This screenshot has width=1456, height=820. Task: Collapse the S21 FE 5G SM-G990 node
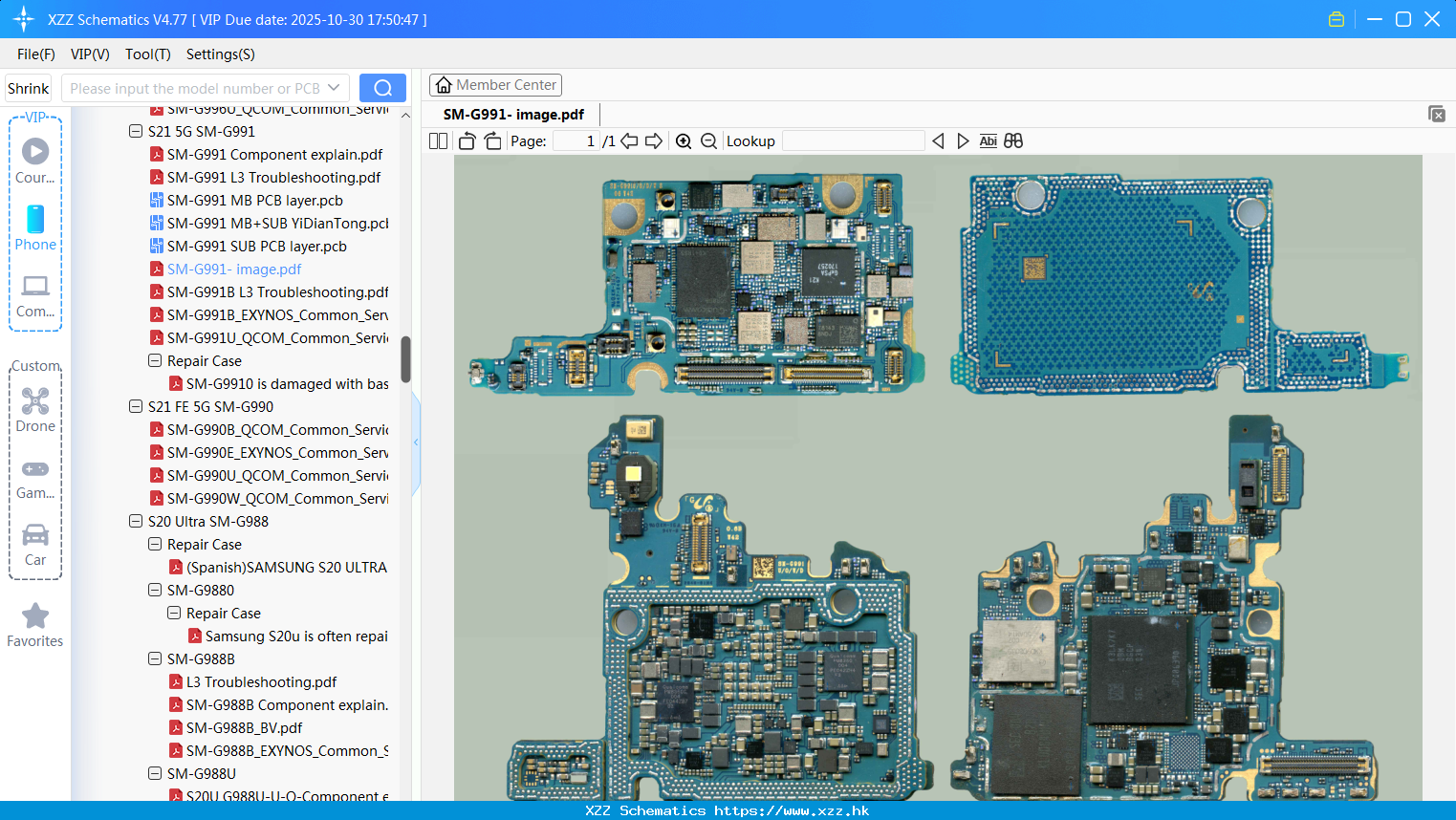(x=136, y=407)
